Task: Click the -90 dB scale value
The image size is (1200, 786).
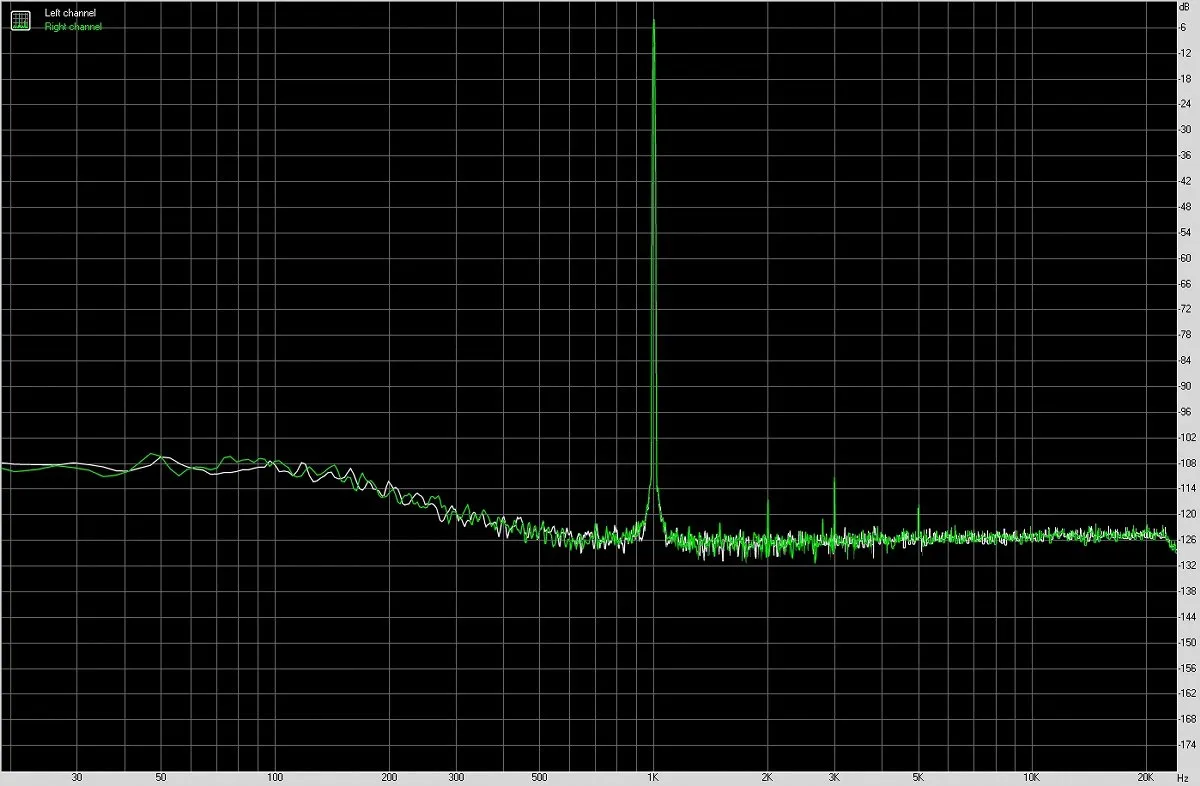Action: tap(1186, 386)
